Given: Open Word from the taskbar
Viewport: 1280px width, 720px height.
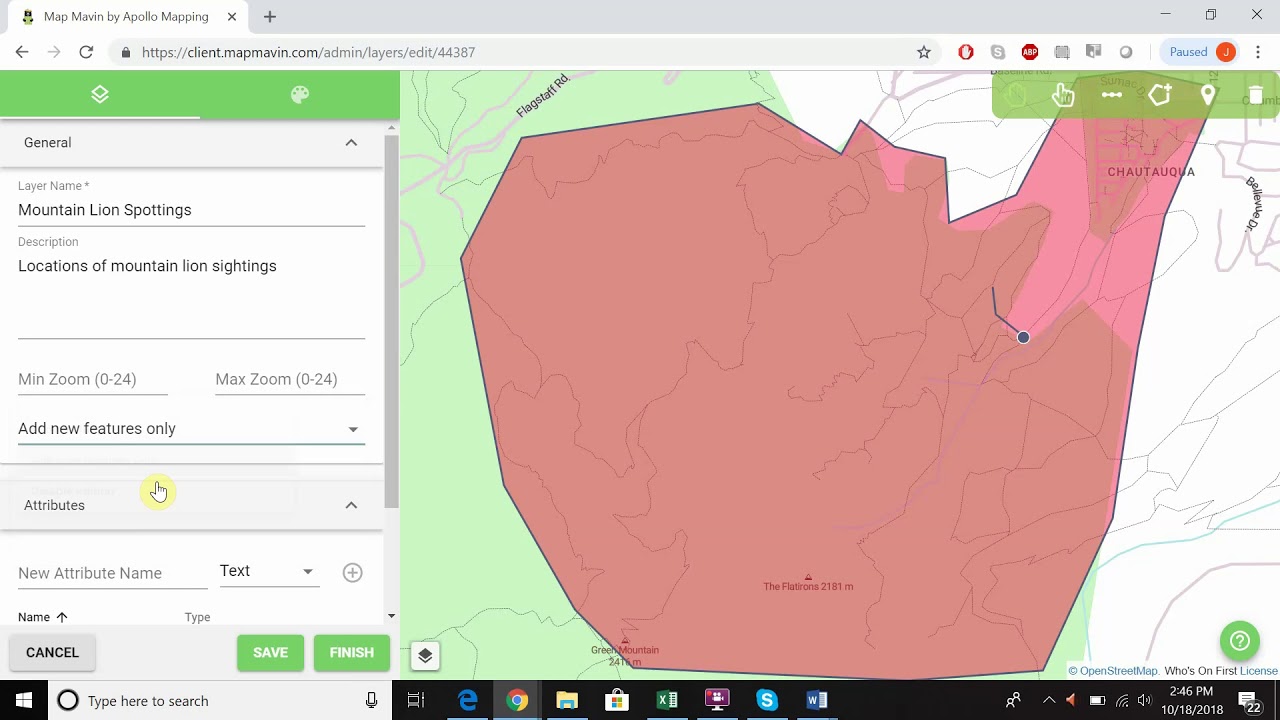Looking at the screenshot, I should (817, 700).
